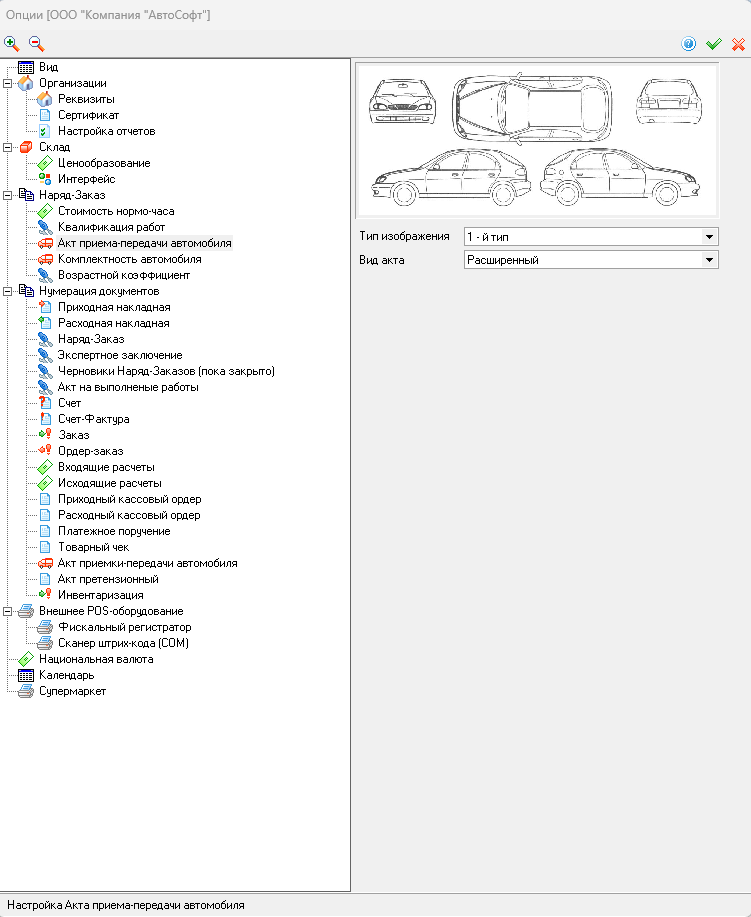Open the Вид акта dropdown arrow
Screen dimensions: 751x917
coord(709,260)
